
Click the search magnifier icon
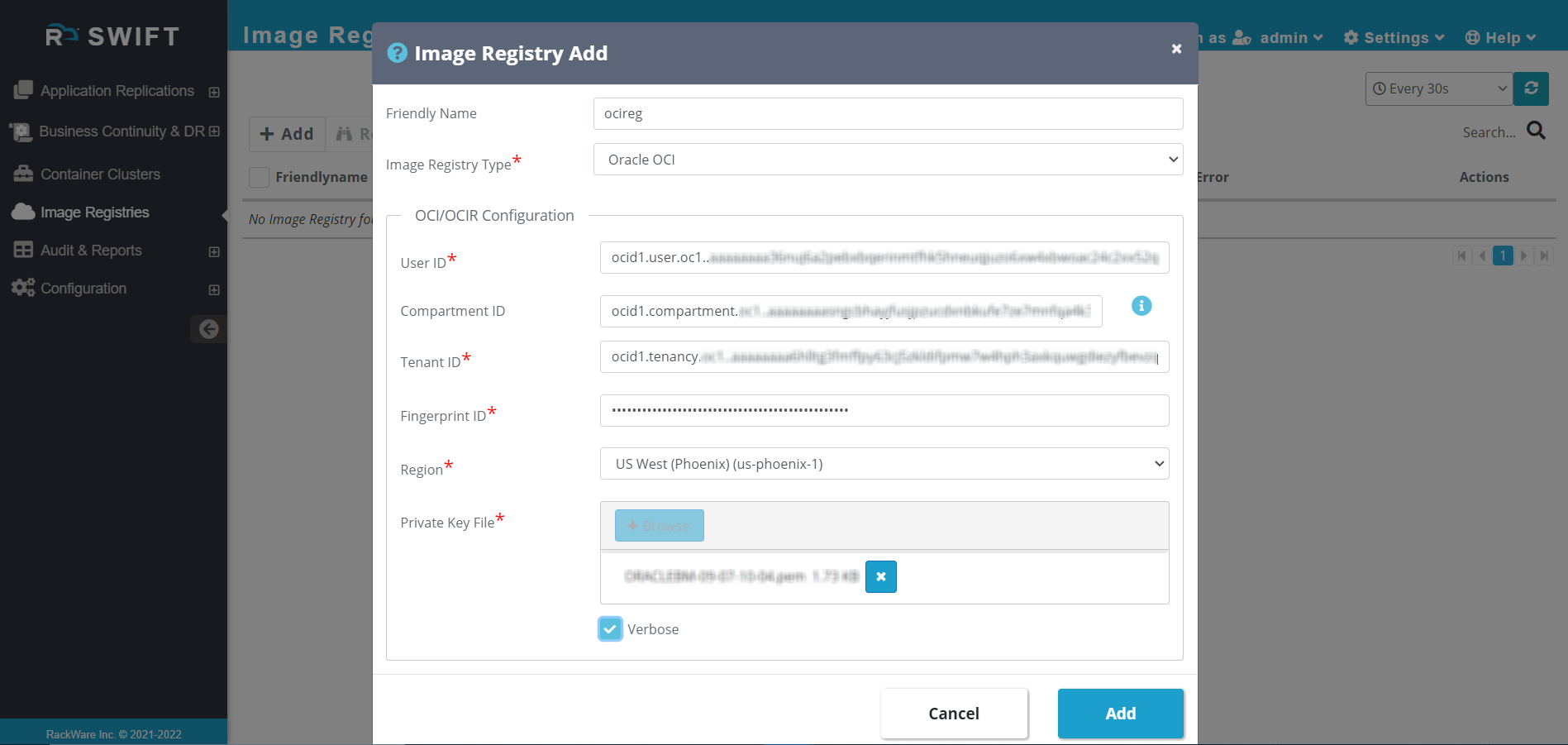pyautogui.click(x=1536, y=131)
